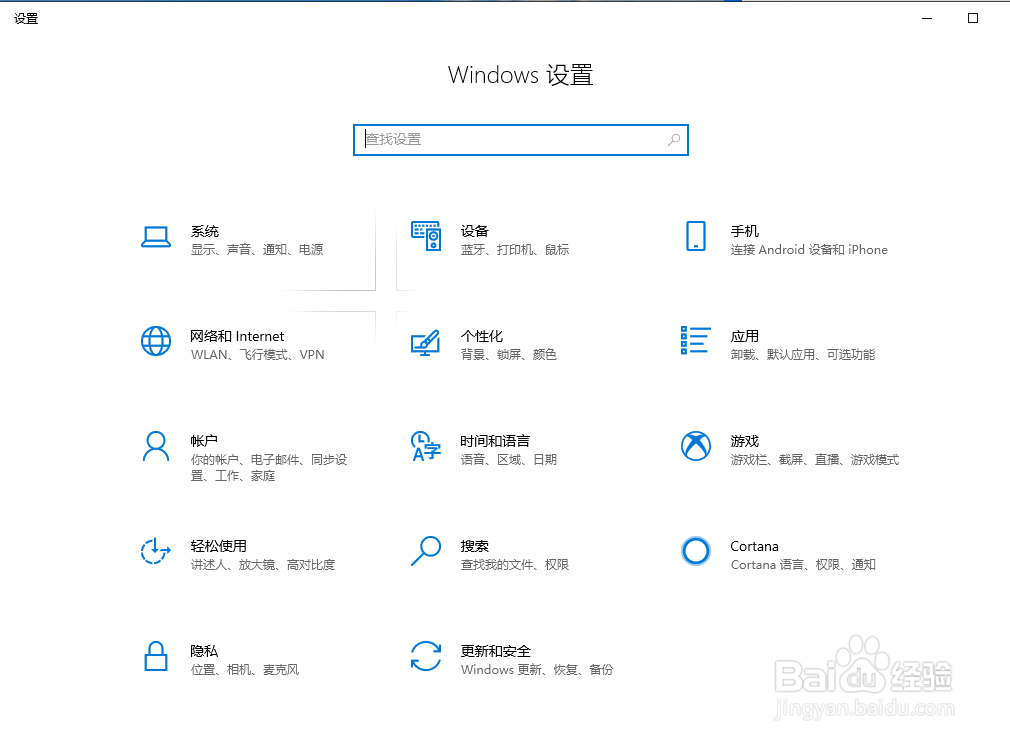Open the 设备 keyboard and speaker icon
Viewport: 1010px width, 743px height.
[426, 236]
